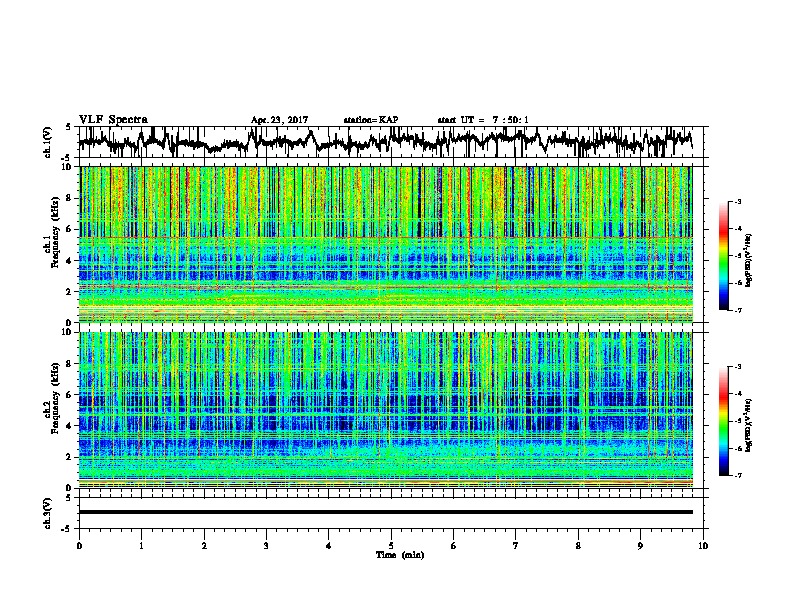Click the time axis tick label "4"

coord(329,546)
